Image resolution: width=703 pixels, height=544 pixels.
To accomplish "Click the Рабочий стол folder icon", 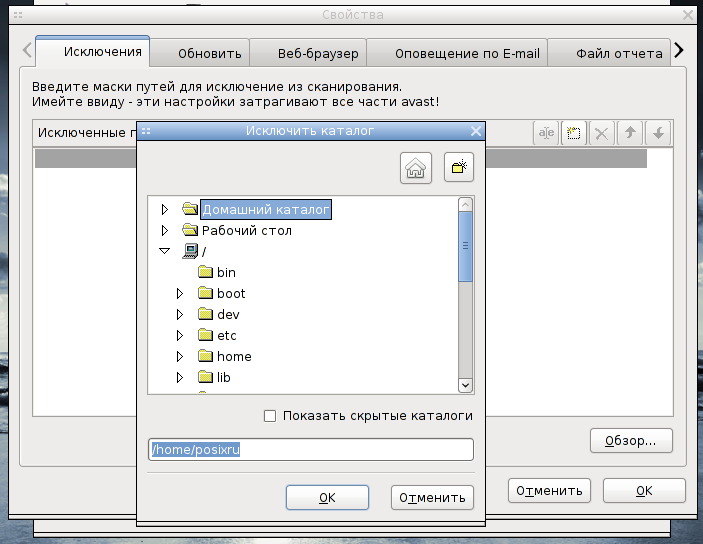I will point(190,230).
